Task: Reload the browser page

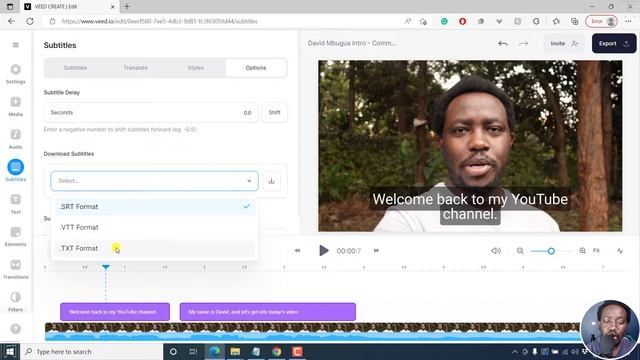Action: point(30,21)
